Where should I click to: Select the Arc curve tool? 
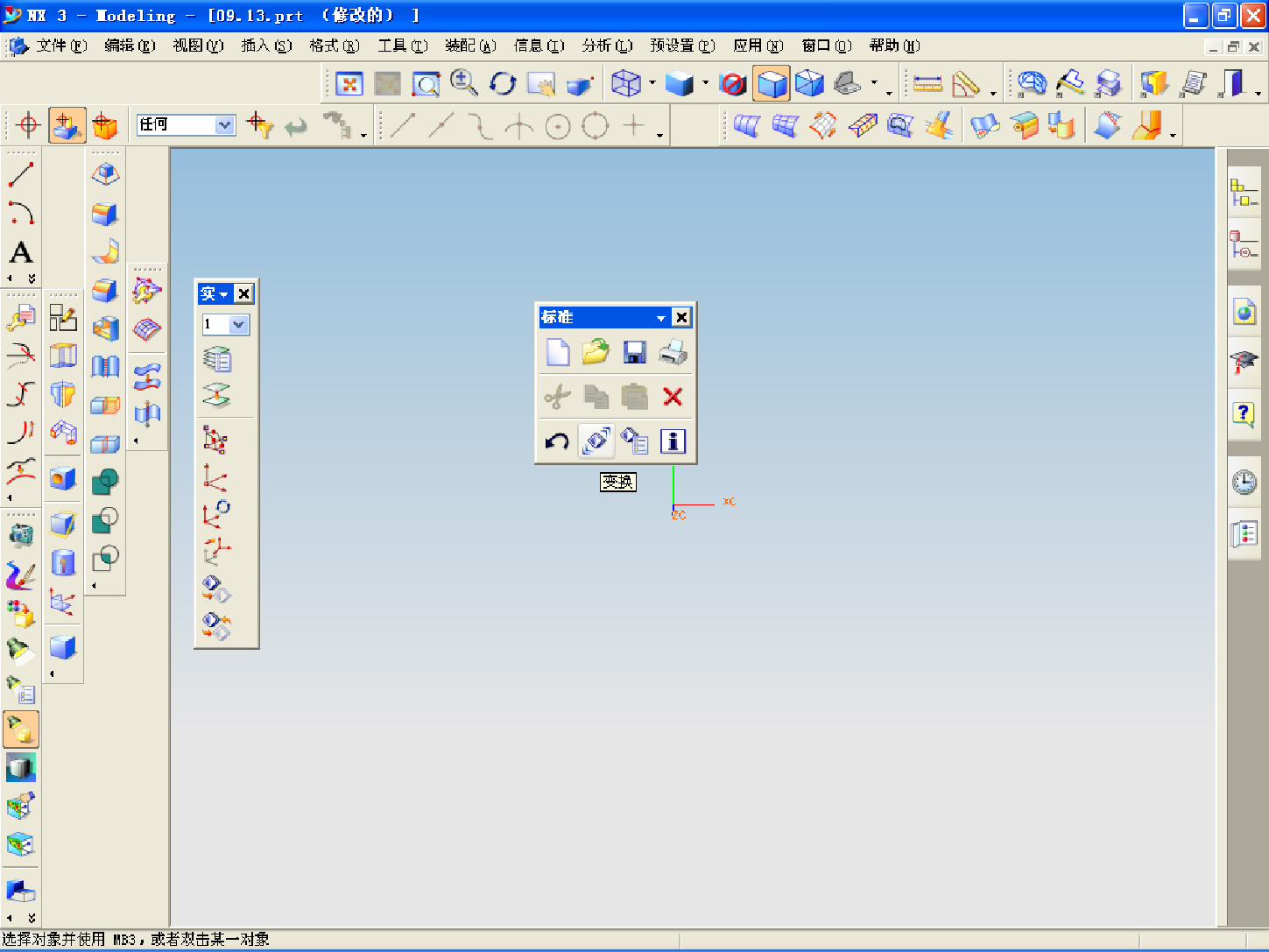click(21, 213)
